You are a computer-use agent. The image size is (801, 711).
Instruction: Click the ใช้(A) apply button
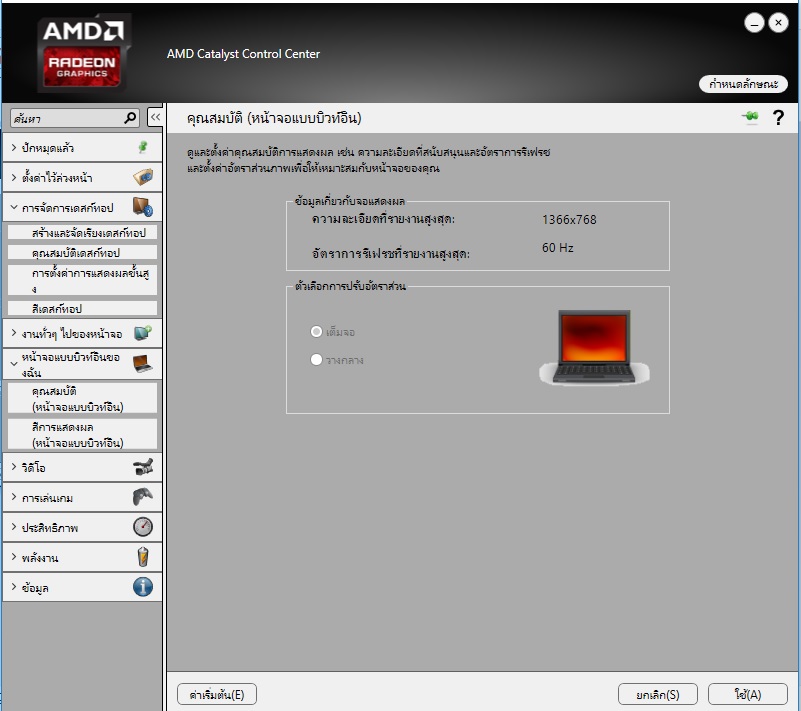point(747,695)
